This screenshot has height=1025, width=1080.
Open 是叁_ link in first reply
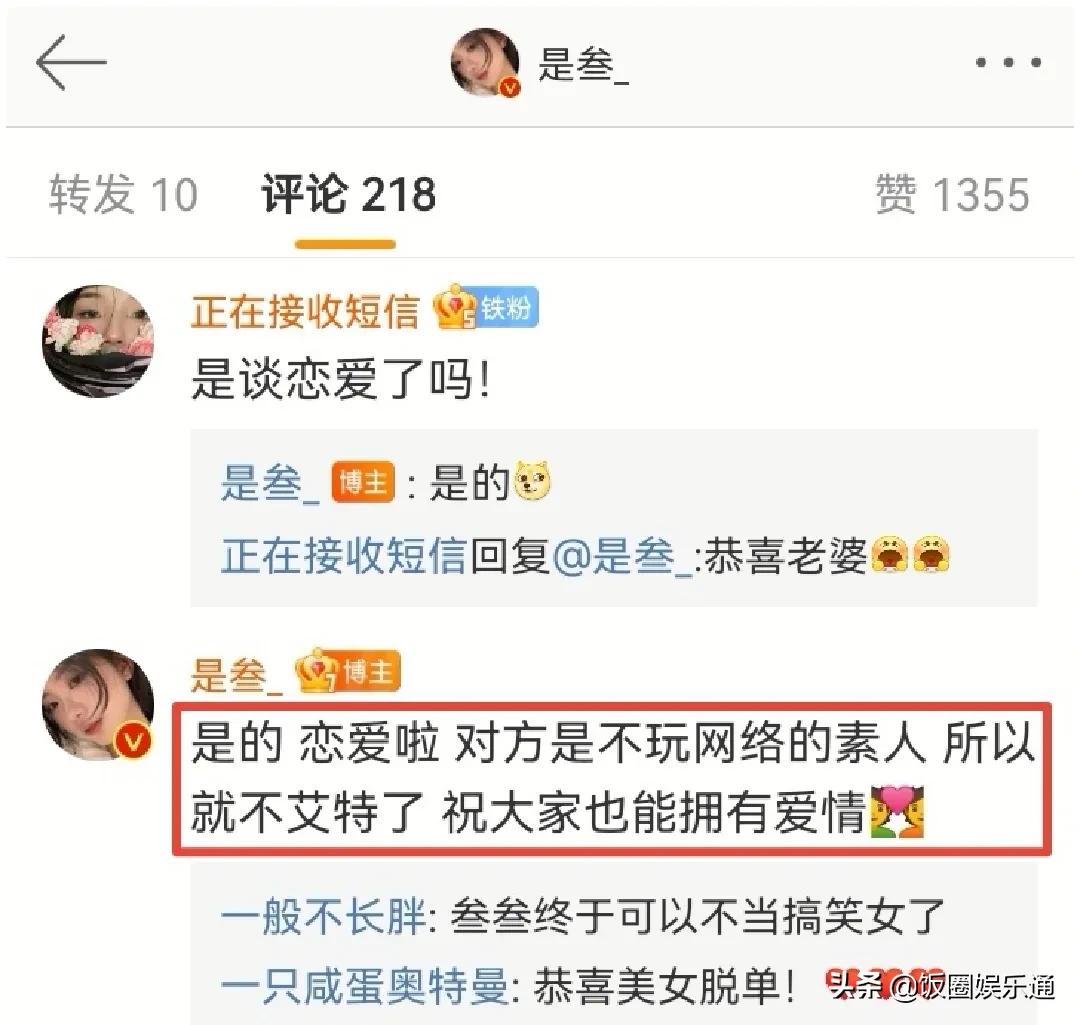point(270,483)
